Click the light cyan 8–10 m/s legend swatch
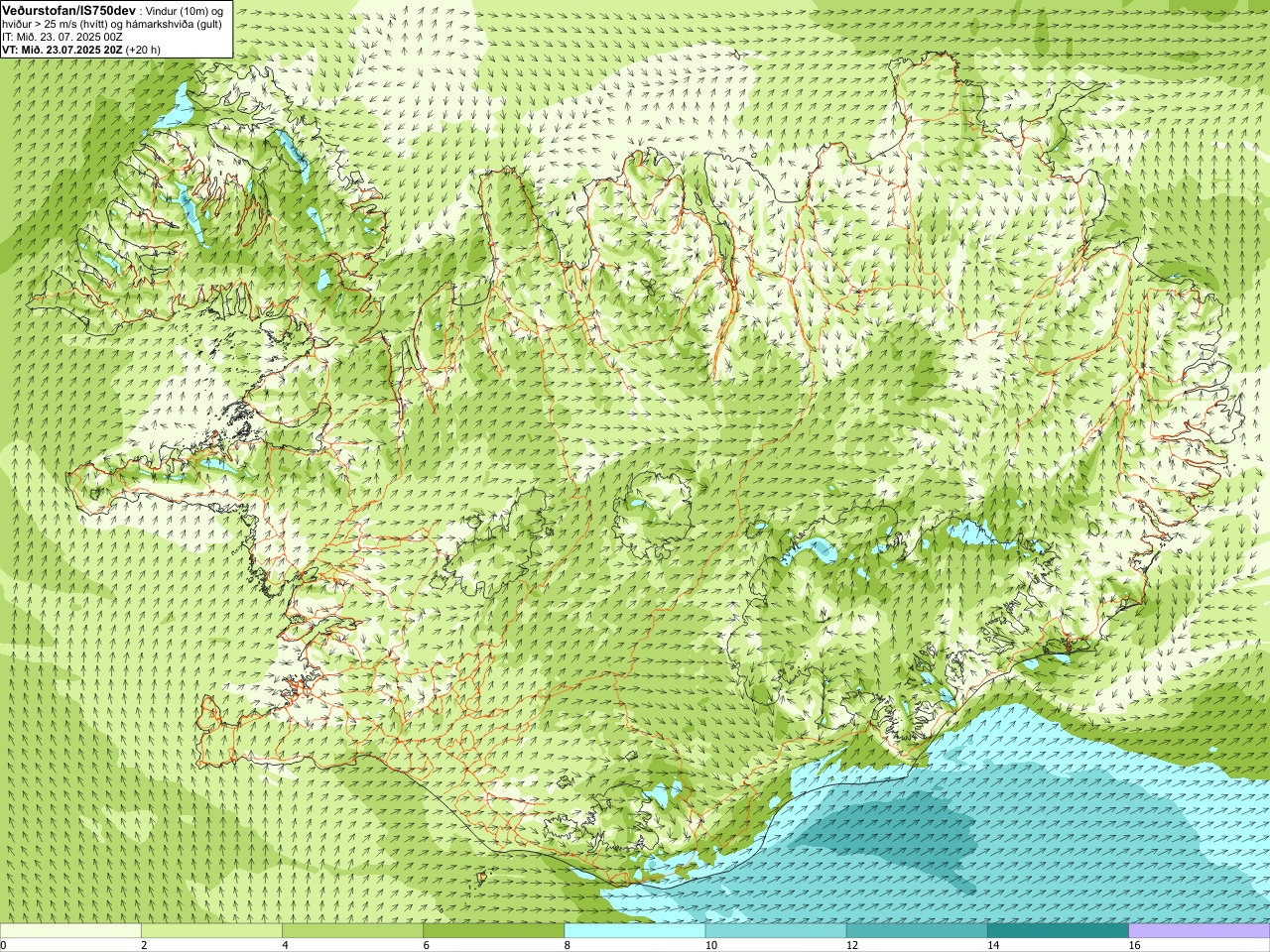Image resolution: width=1270 pixels, height=952 pixels. (635, 930)
